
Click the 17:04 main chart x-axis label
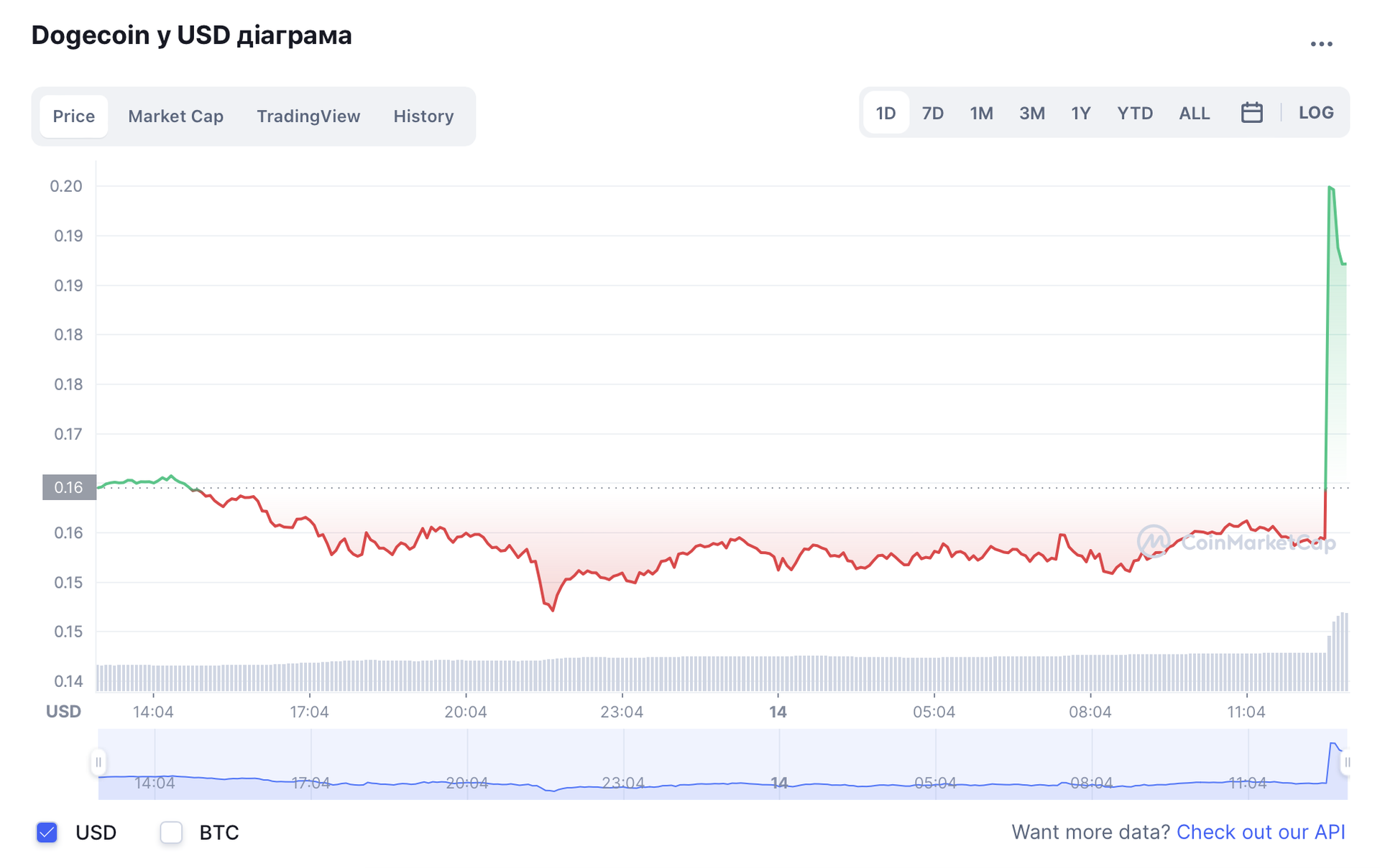point(309,712)
